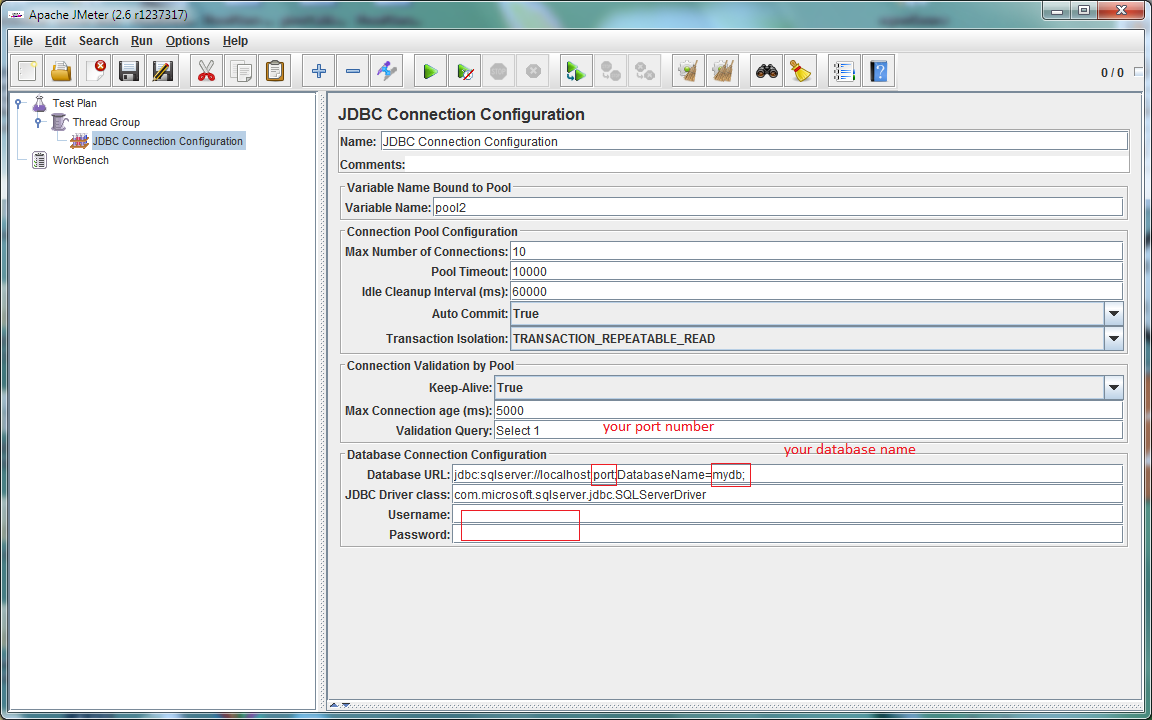This screenshot has height=720, width=1152.
Task: Open the Auto Commit dropdown
Action: (x=1114, y=314)
